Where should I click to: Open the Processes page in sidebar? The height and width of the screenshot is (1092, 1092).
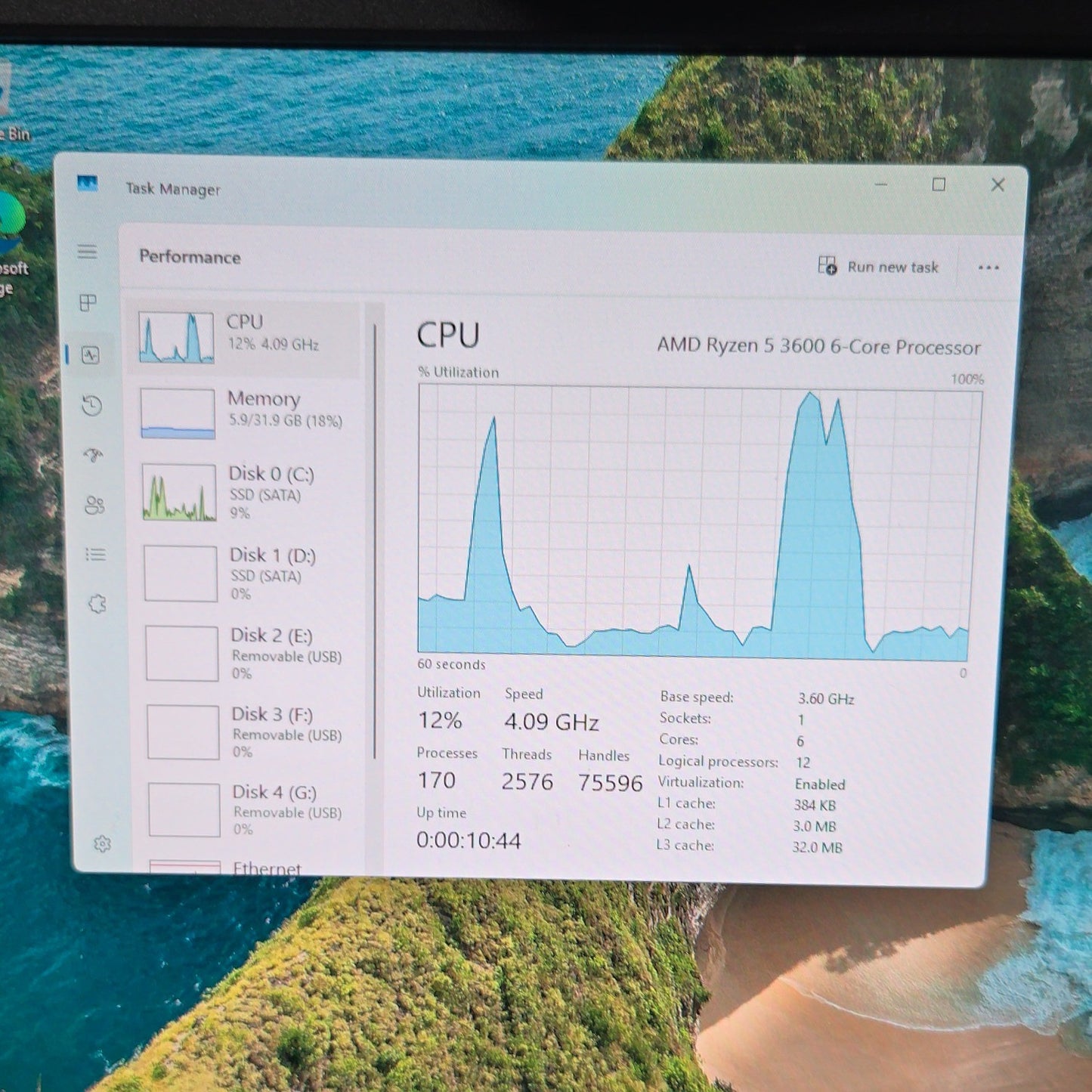point(88,303)
